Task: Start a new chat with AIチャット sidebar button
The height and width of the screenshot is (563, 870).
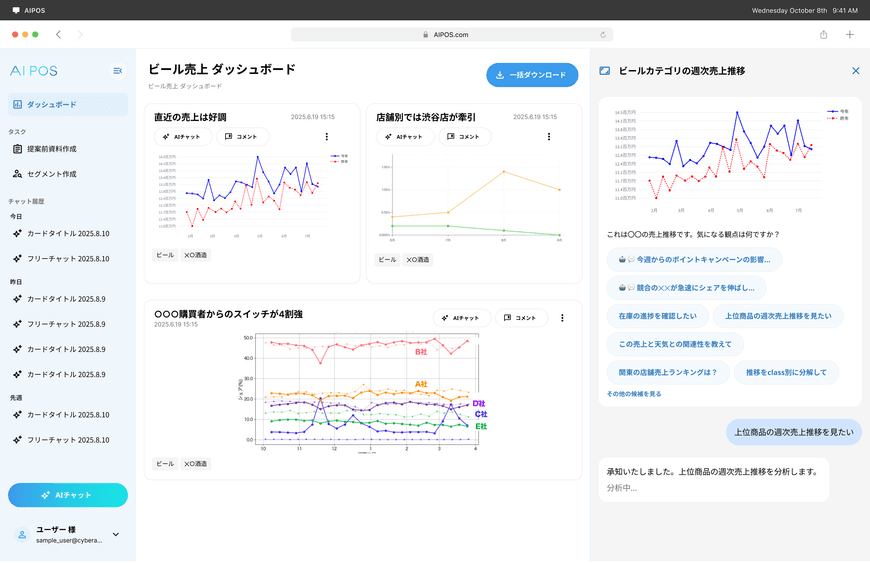Action: point(68,495)
